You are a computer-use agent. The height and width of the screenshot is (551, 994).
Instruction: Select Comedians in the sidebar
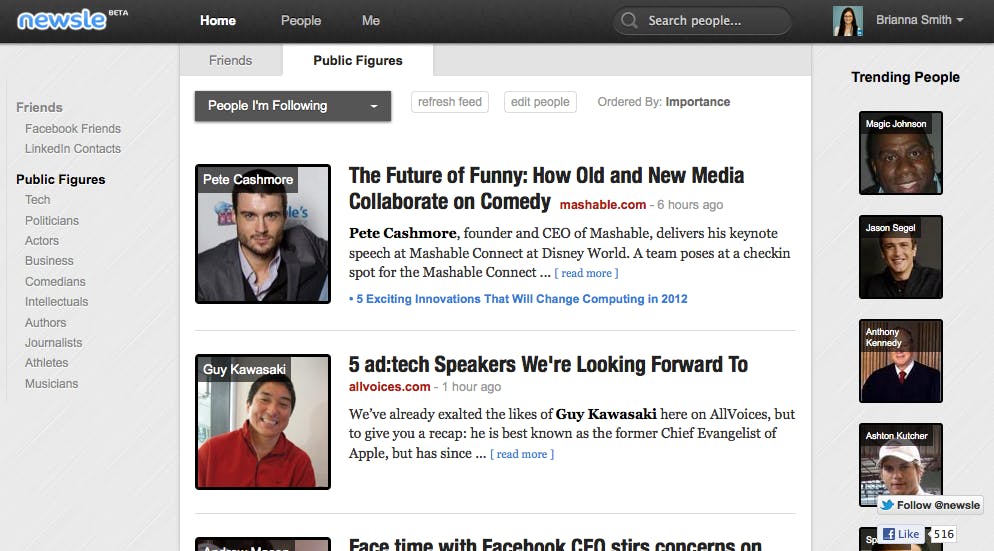pyautogui.click(x=55, y=282)
